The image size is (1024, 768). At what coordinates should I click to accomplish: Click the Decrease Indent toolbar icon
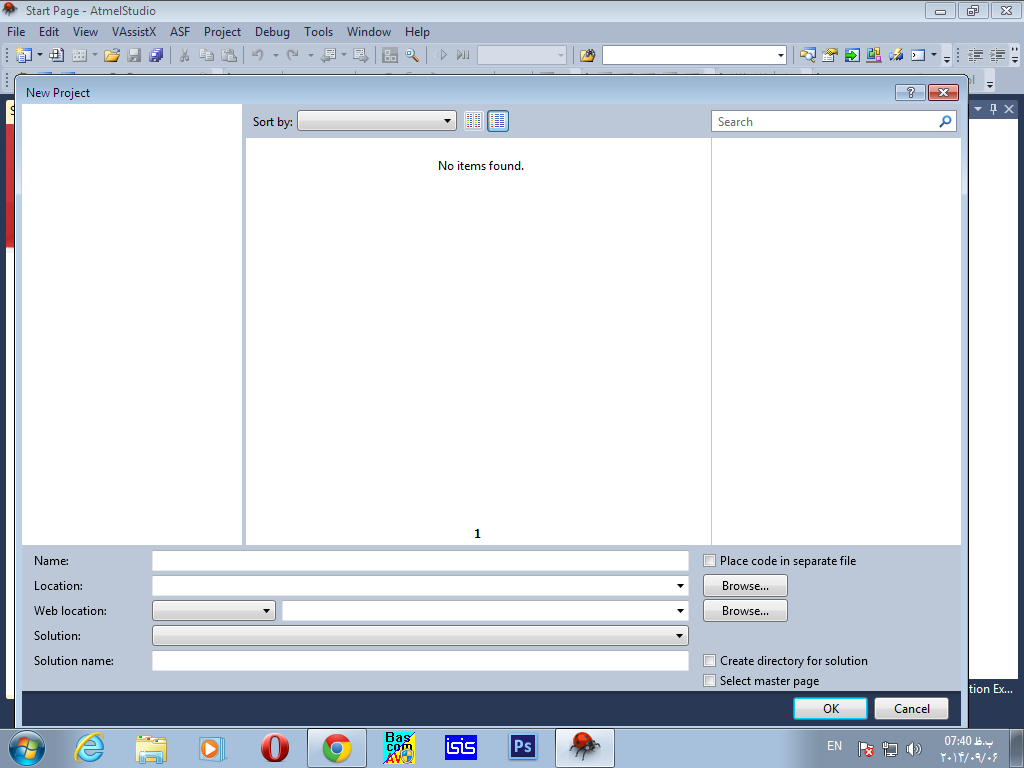point(975,56)
